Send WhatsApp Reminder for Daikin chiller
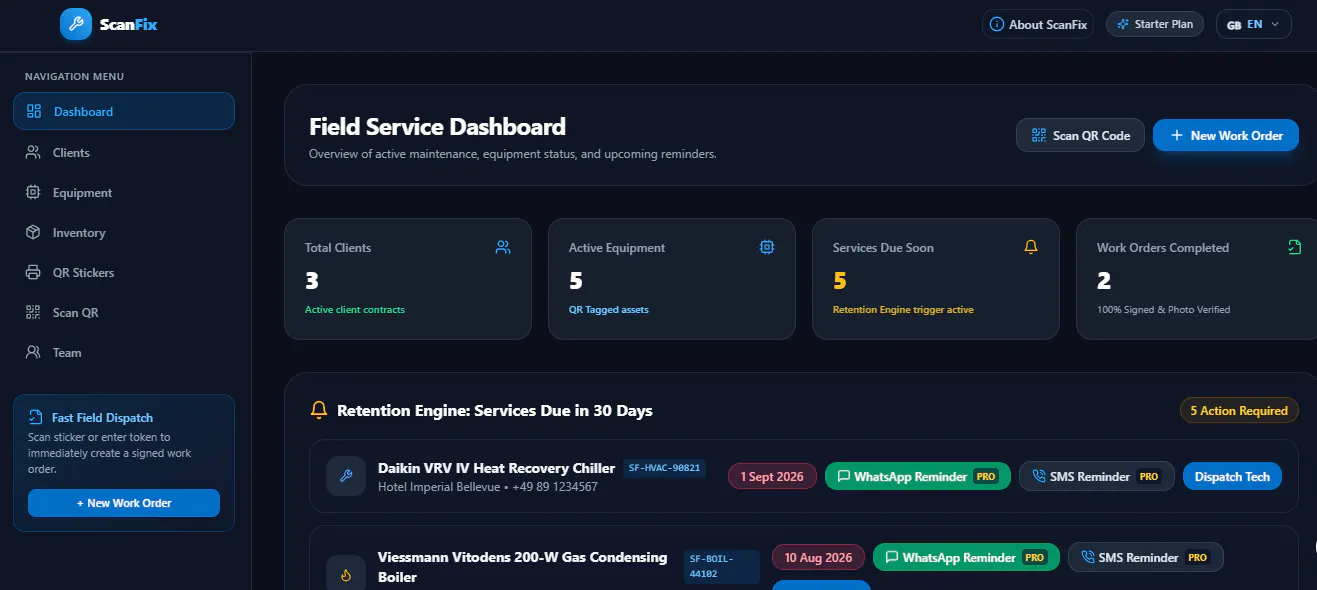Image resolution: width=1317 pixels, height=590 pixels. tap(918, 476)
